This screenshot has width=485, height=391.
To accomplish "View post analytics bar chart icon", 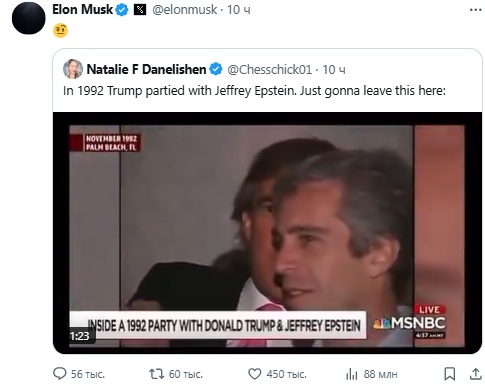I will pos(352,374).
